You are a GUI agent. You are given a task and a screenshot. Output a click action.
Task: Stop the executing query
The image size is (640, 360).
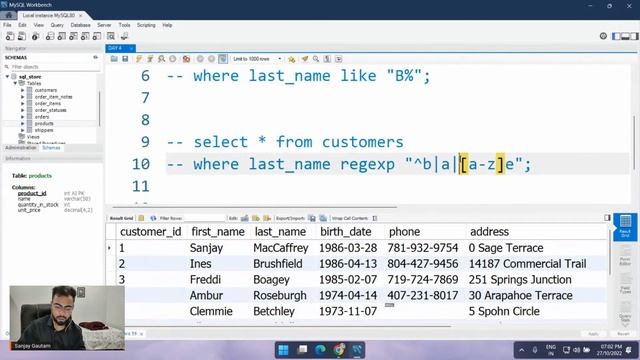[173, 59]
